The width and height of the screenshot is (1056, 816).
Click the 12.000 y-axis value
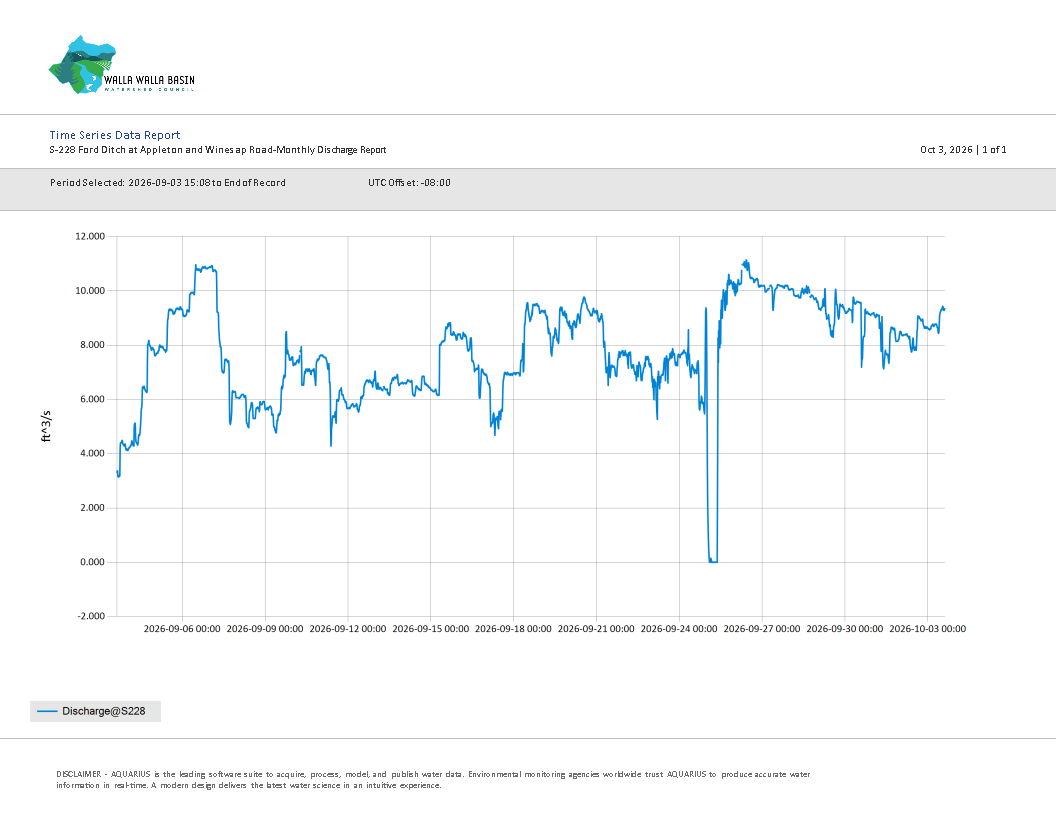click(x=90, y=236)
